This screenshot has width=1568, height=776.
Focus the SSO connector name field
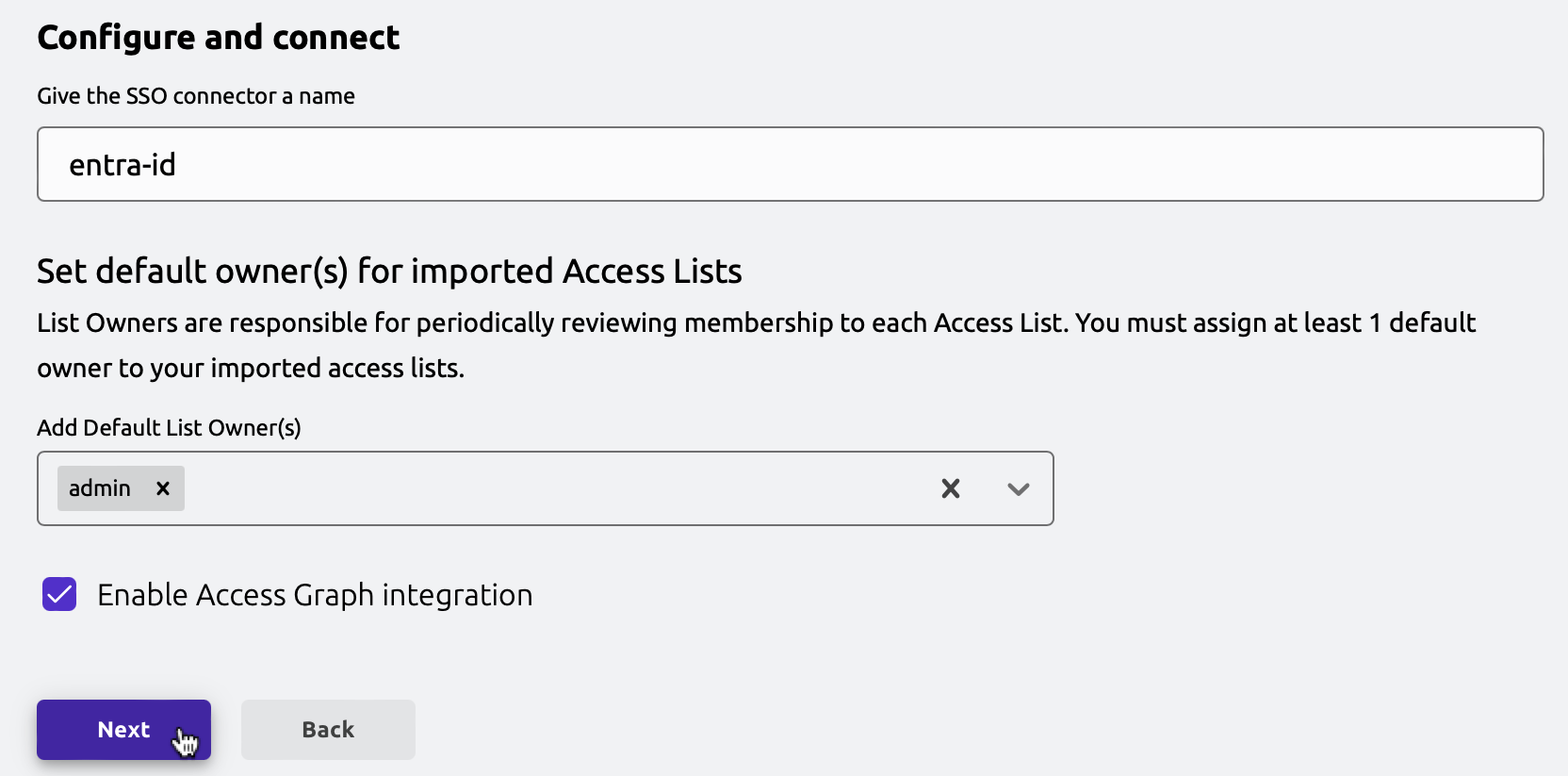(x=790, y=164)
